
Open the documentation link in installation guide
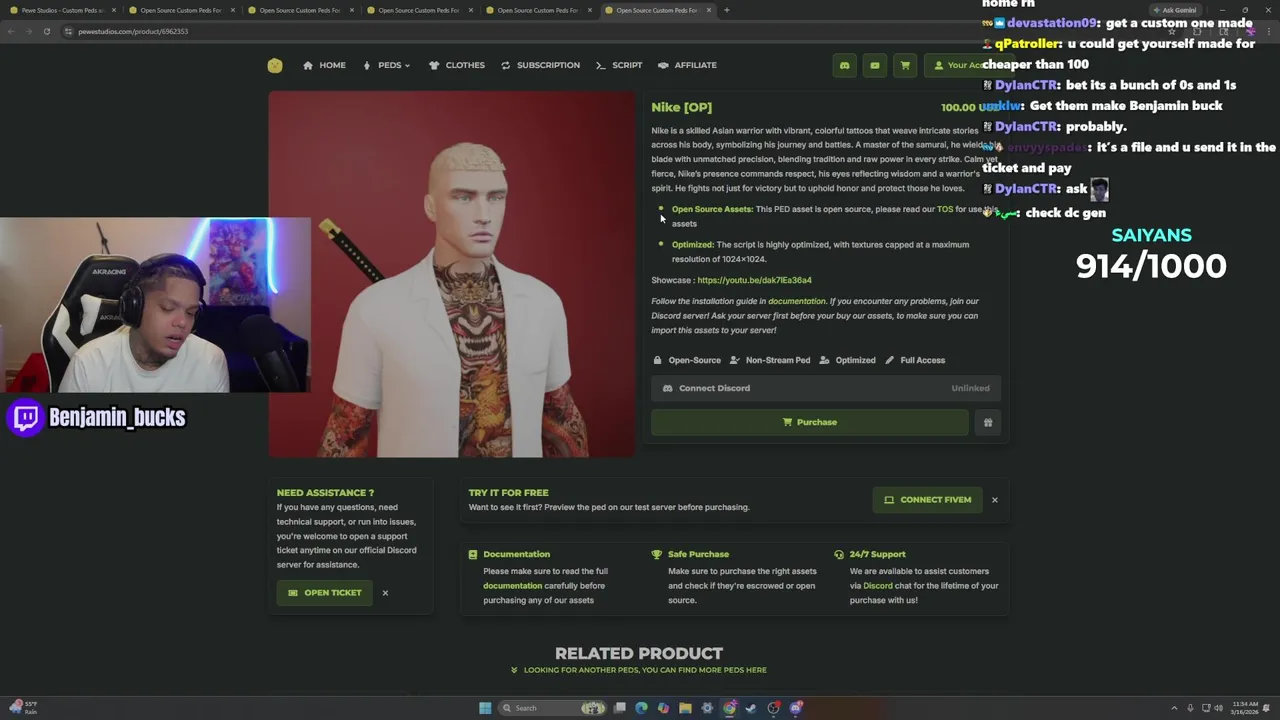[x=797, y=301]
